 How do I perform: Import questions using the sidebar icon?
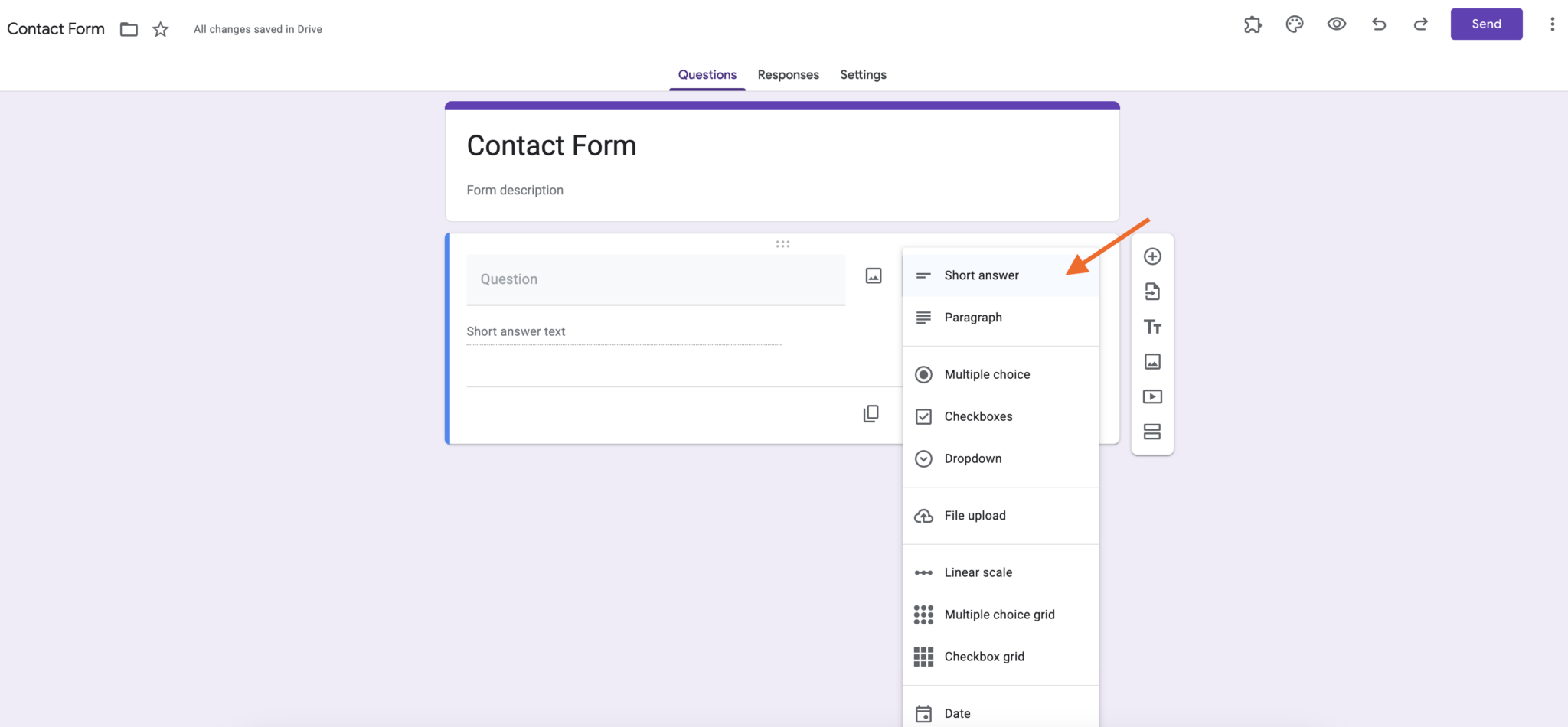click(x=1152, y=292)
